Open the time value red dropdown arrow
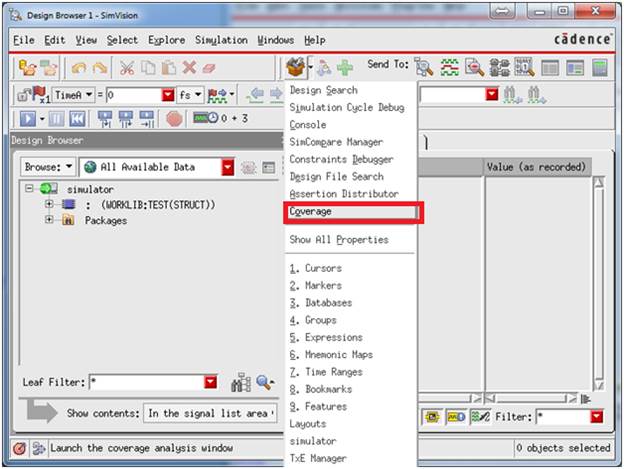The image size is (624, 469). pos(168,95)
